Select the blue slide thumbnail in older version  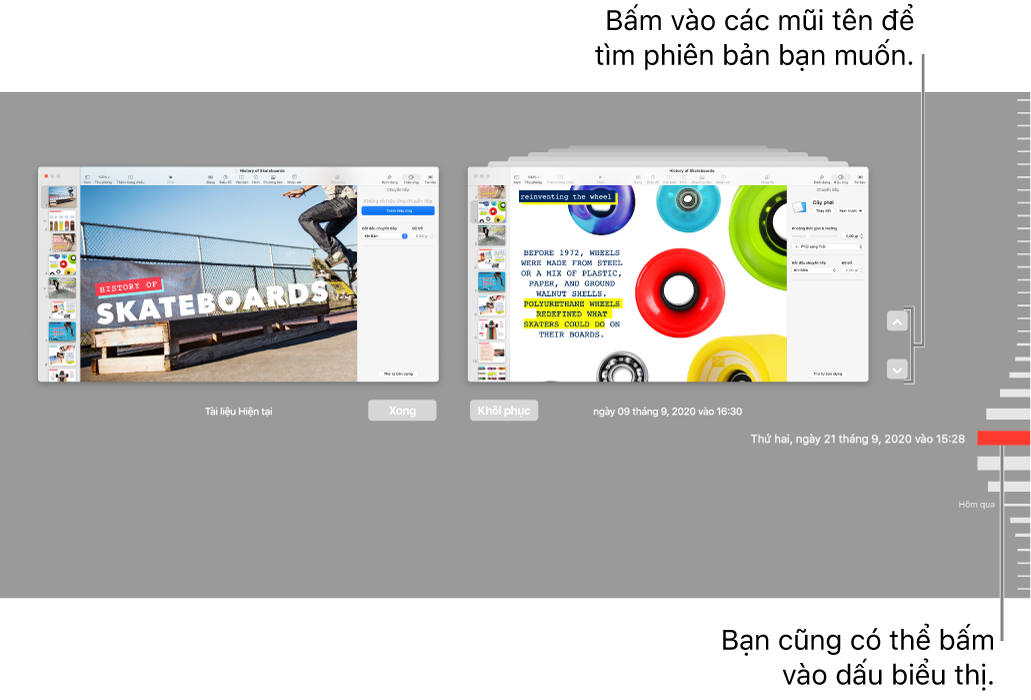(x=492, y=281)
